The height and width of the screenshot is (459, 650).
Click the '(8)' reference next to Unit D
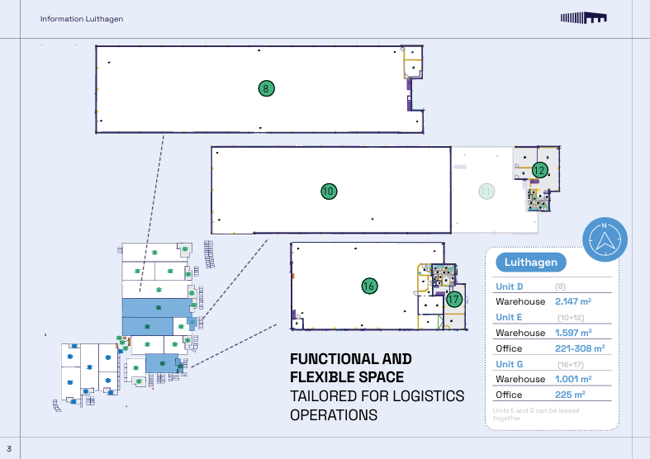pos(560,287)
